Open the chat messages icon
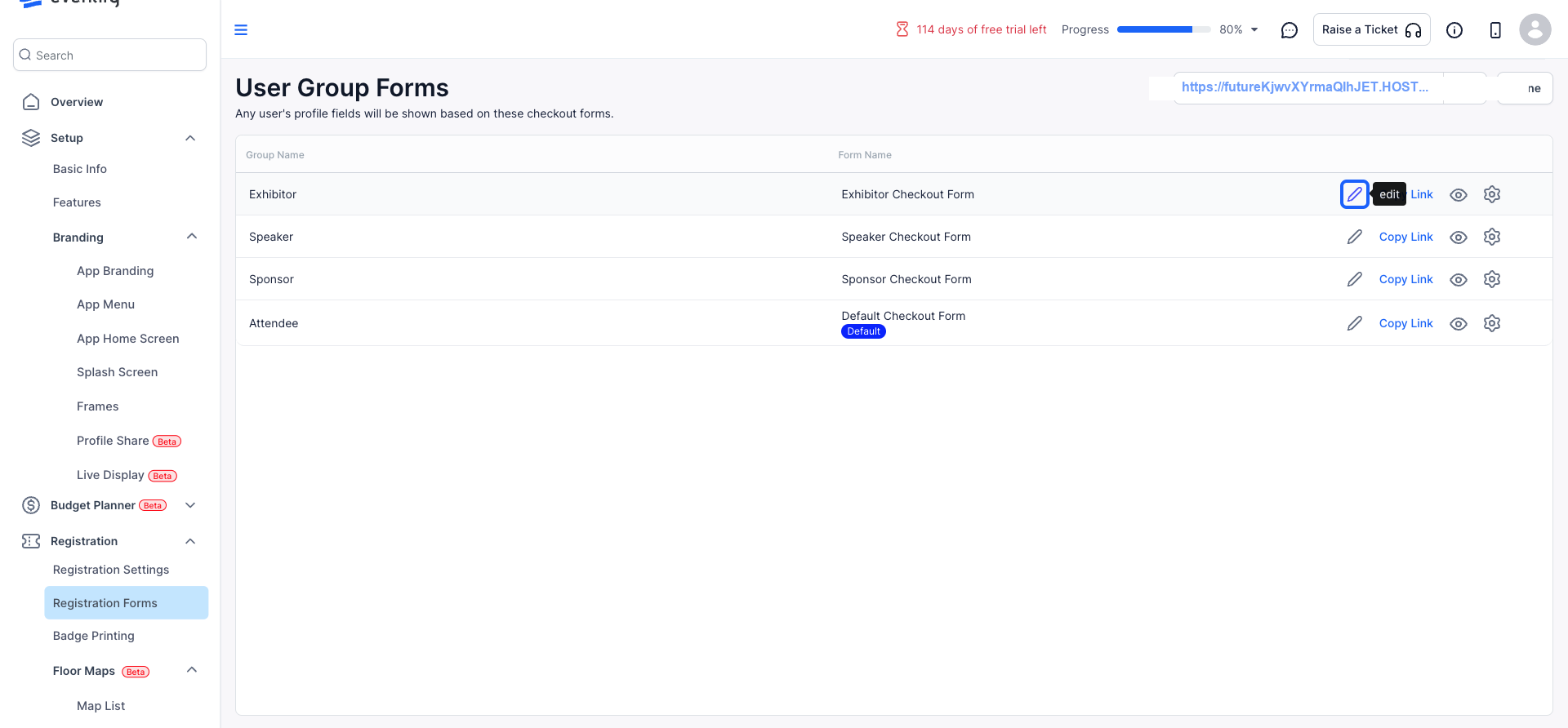The image size is (1568, 728). [1289, 30]
